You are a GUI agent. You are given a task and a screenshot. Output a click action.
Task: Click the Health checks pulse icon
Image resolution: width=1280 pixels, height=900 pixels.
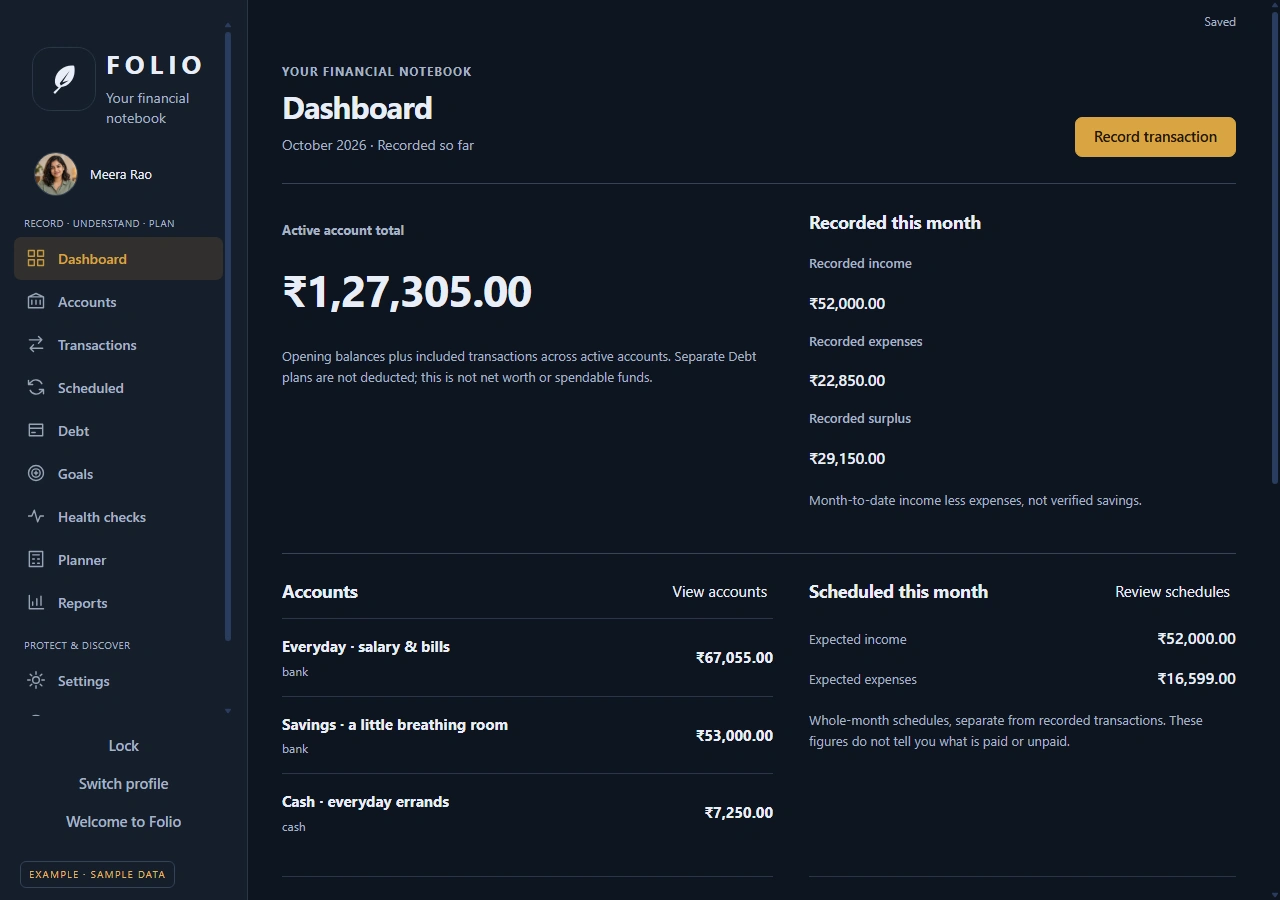[x=36, y=517]
